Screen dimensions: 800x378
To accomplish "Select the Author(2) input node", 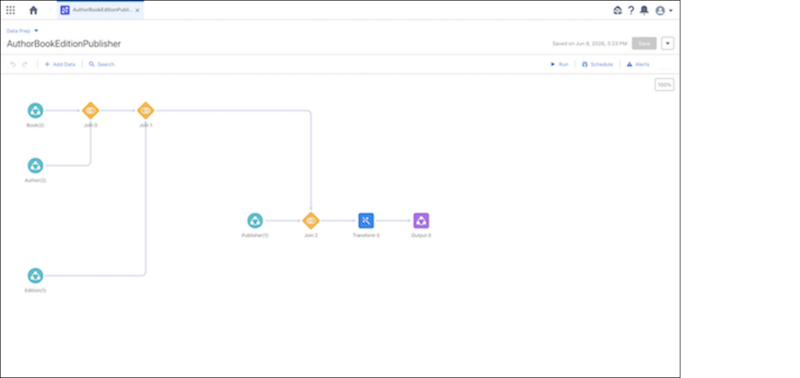I will 35,165.
